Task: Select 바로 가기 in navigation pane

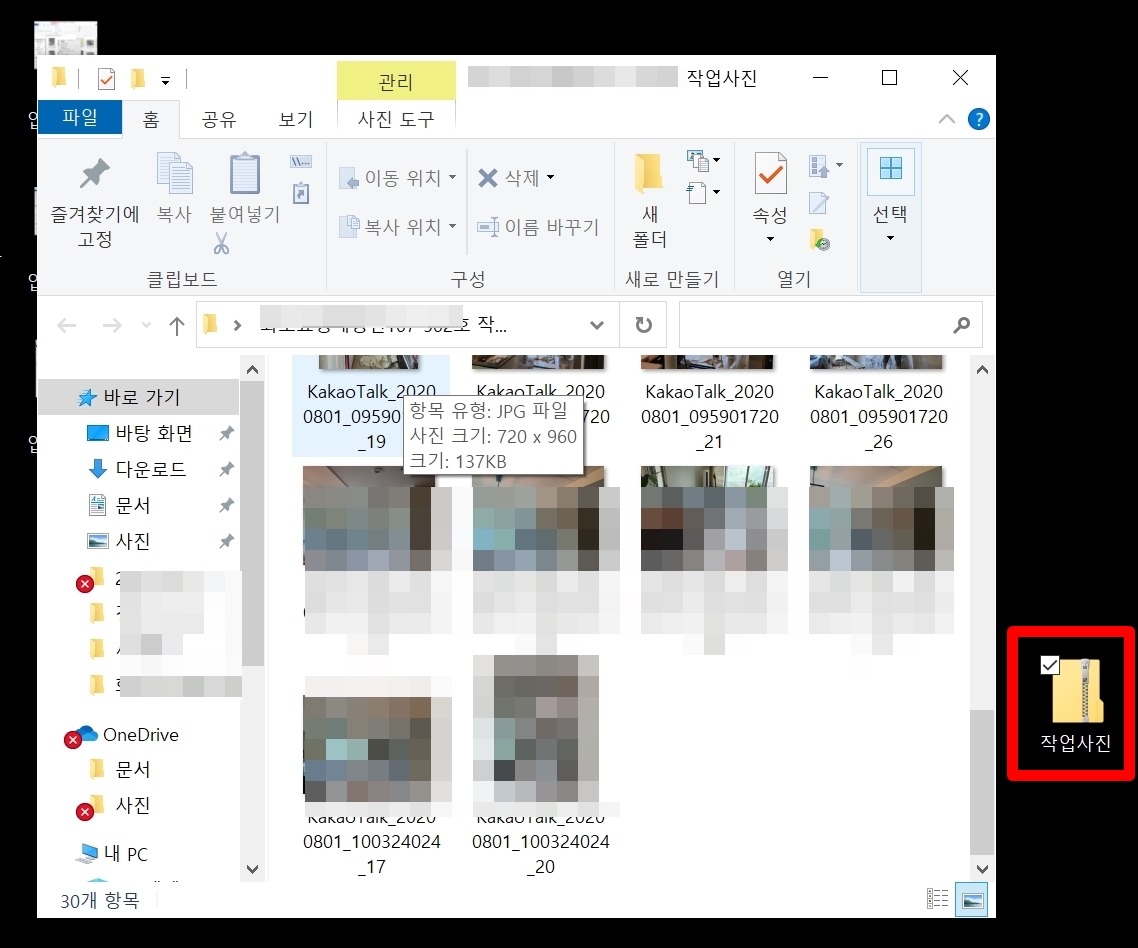Action: (x=139, y=397)
